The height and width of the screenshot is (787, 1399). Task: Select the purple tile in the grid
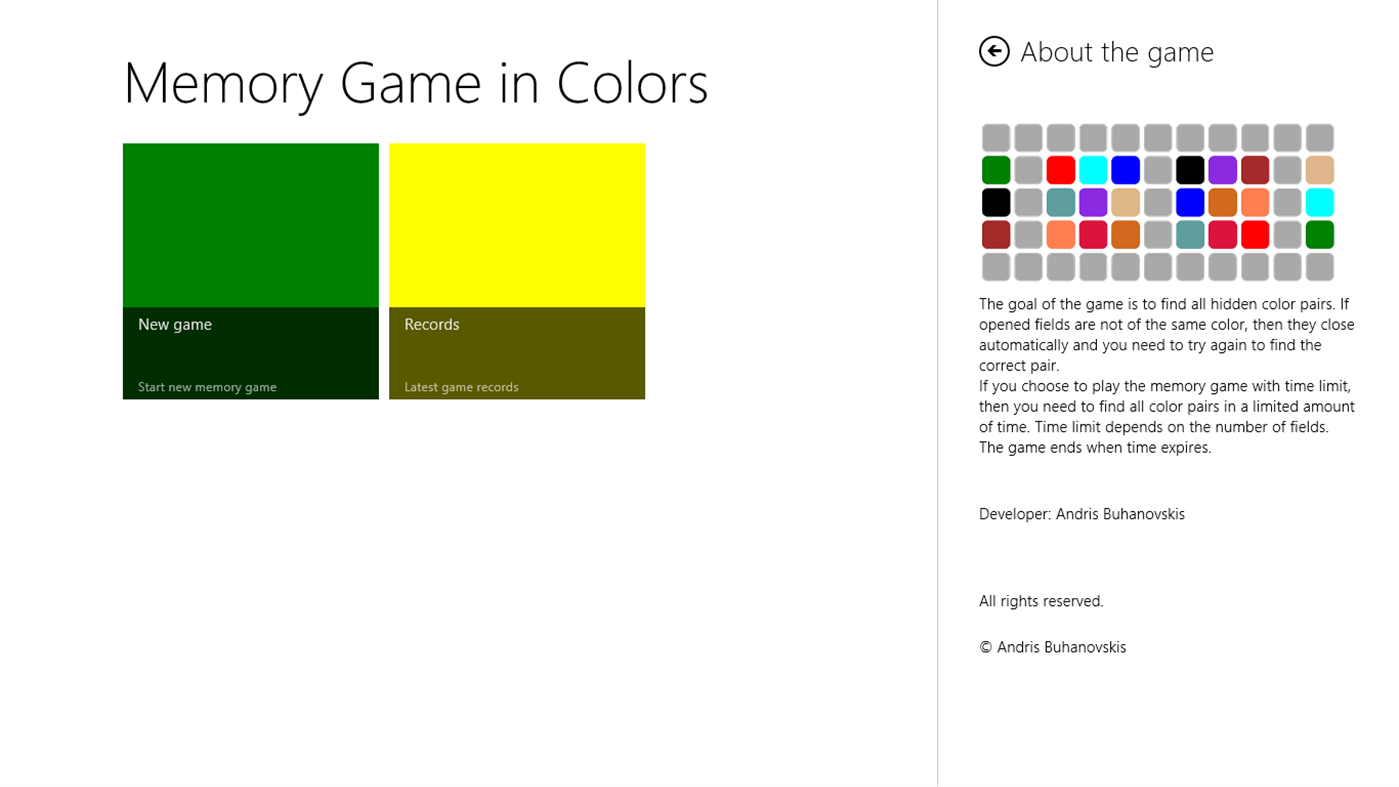(x=1221, y=169)
